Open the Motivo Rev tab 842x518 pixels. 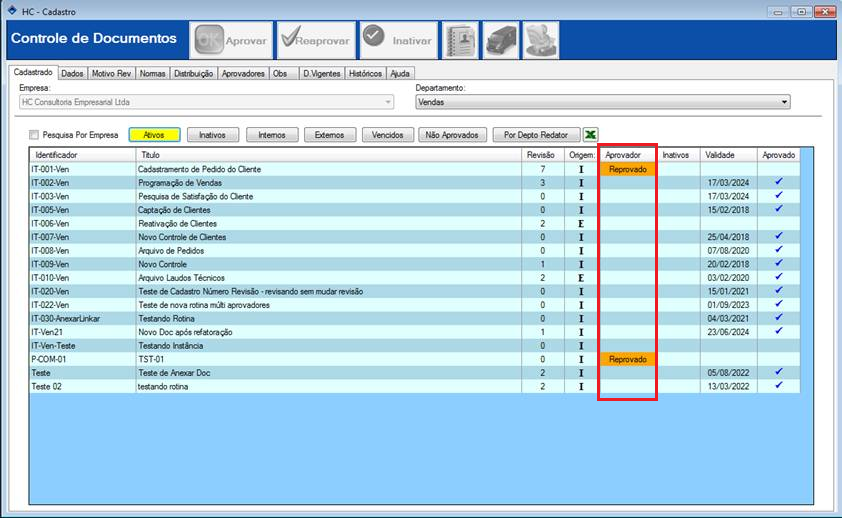111,74
